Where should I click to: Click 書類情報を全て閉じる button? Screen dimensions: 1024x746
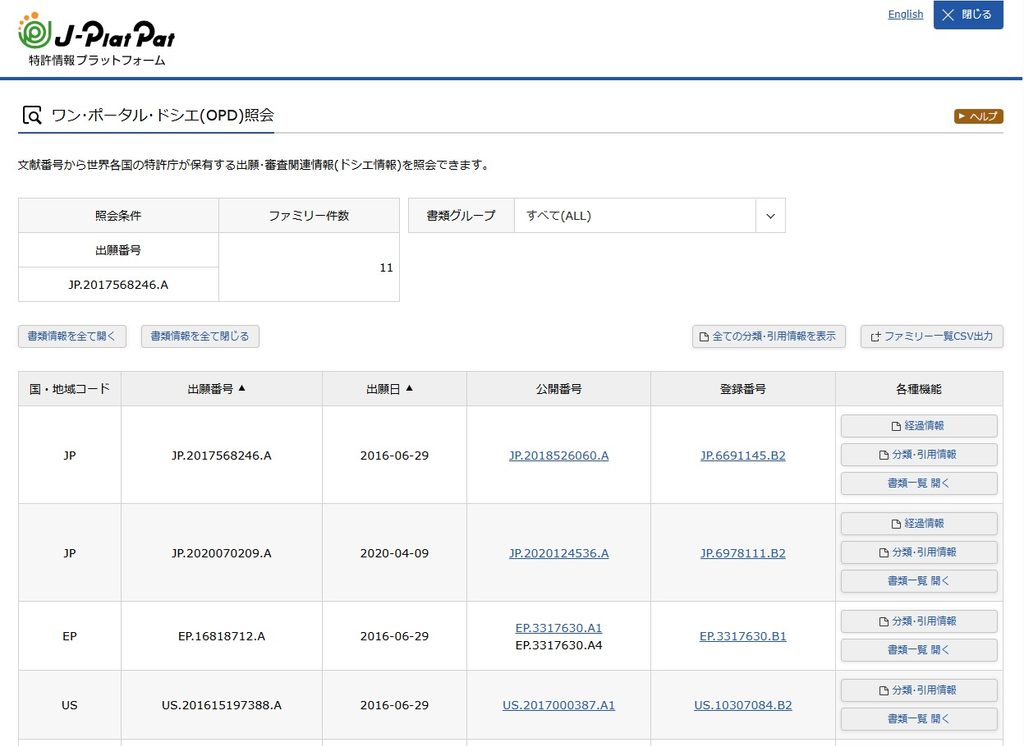(x=200, y=336)
